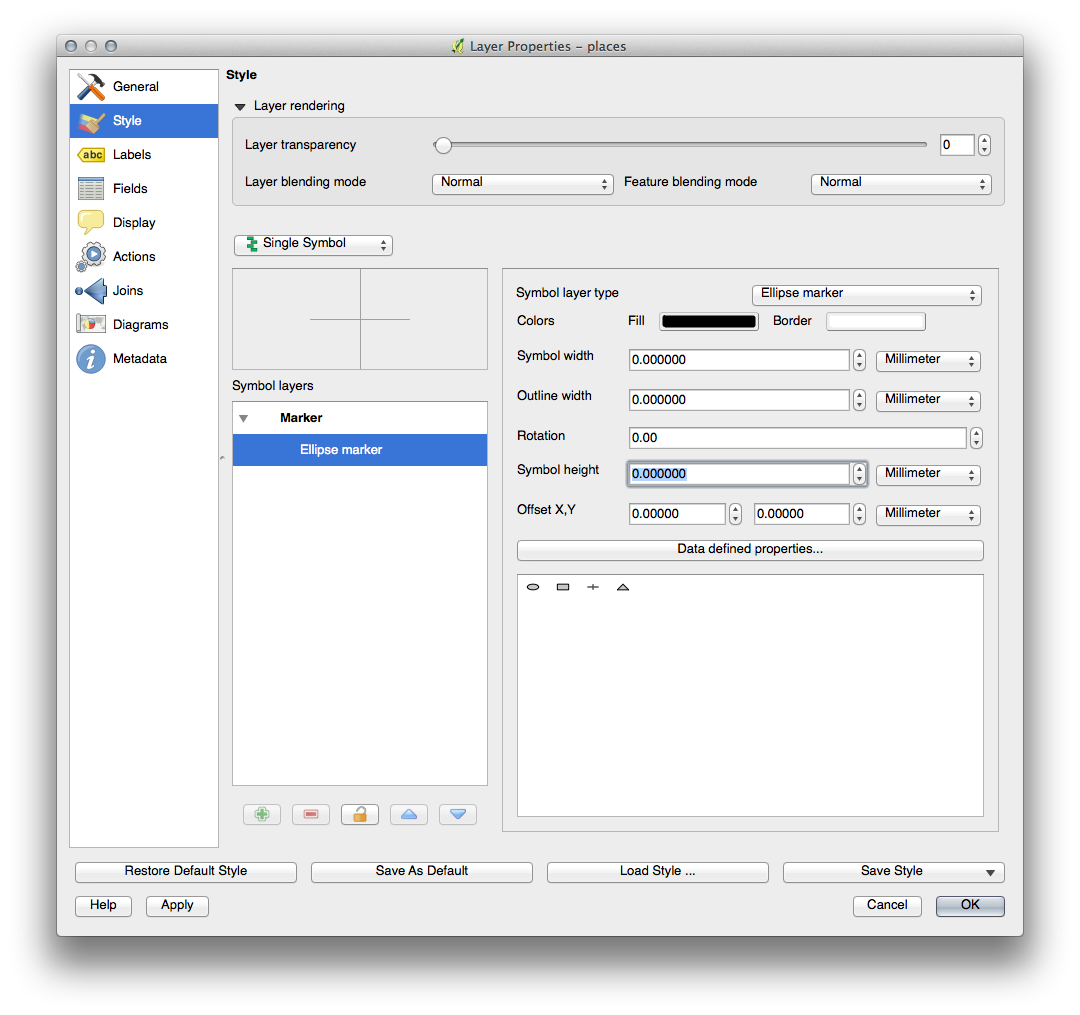Collapse the Layer rendering section
The width and height of the screenshot is (1080, 1015).
coord(240,106)
